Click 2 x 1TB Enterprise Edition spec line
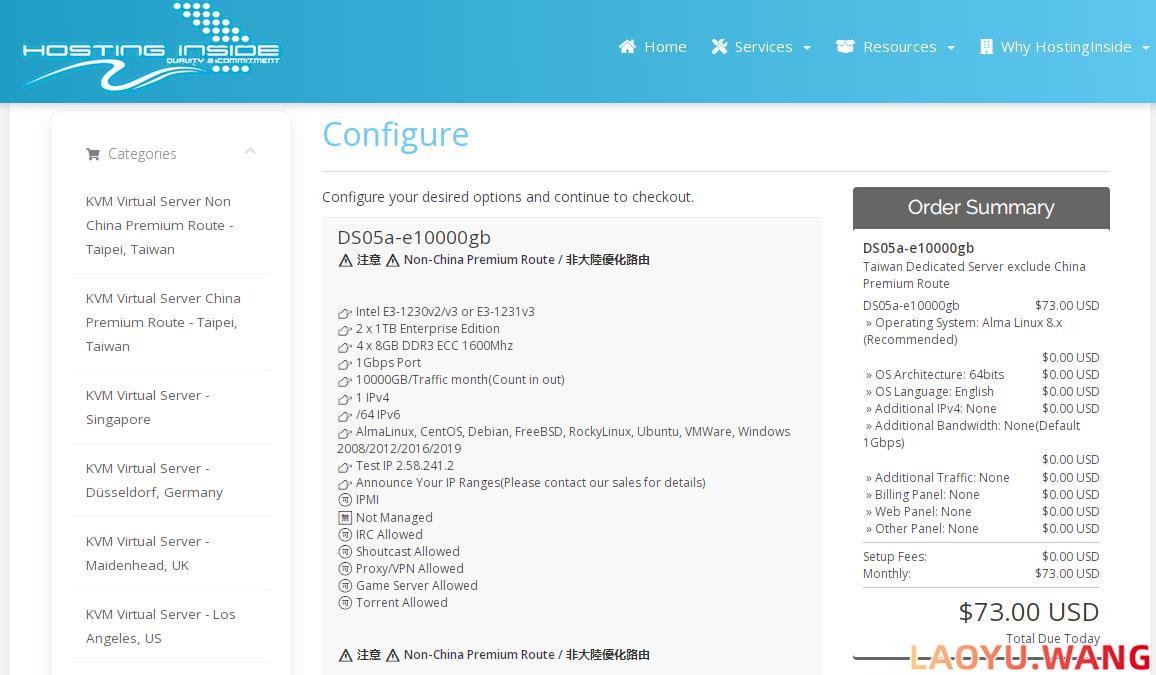The height and width of the screenshot is (675, 1156). [x=428, y=329]
